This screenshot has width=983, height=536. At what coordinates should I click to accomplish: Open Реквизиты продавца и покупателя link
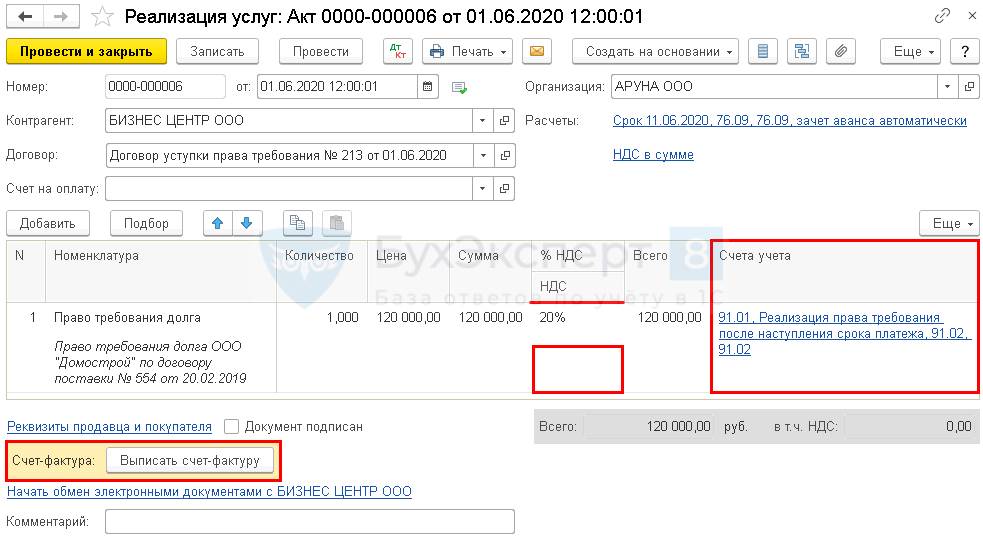pyautogui.click(x=109, y=427)
